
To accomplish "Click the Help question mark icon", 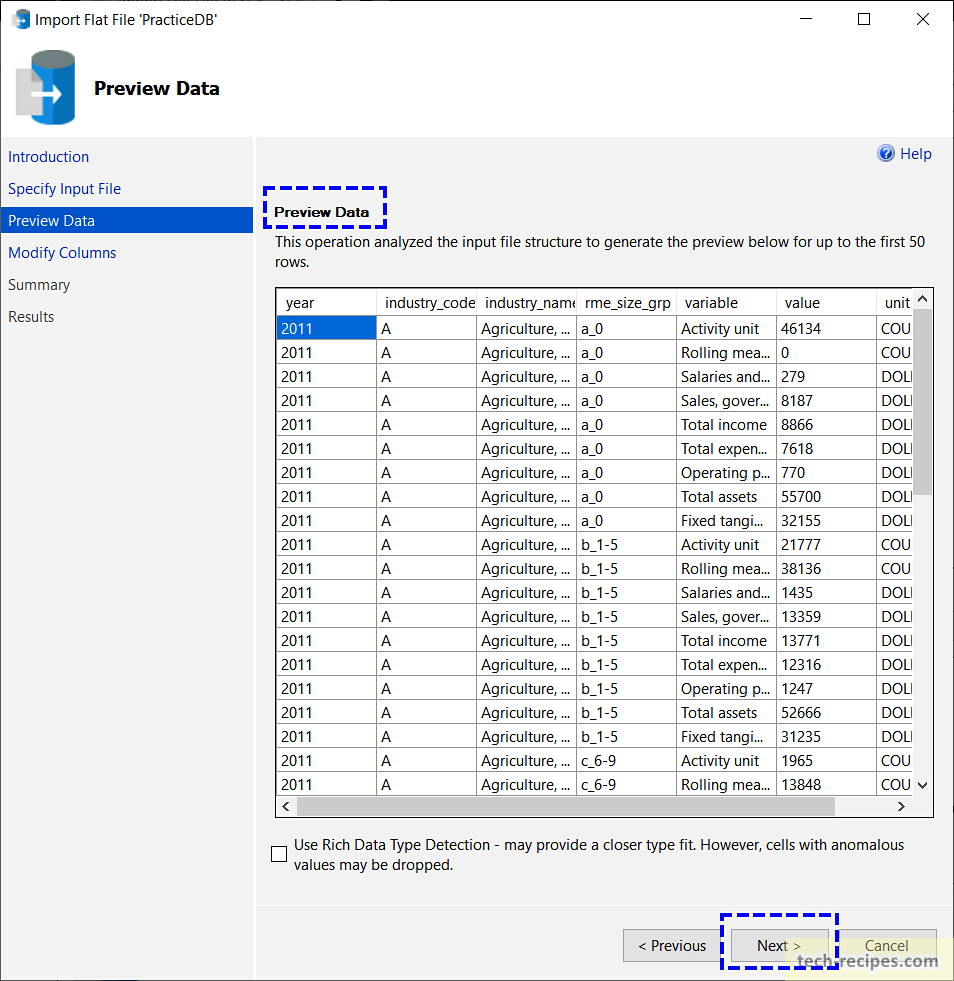I will pyautogui.click(x=886, y=153).
